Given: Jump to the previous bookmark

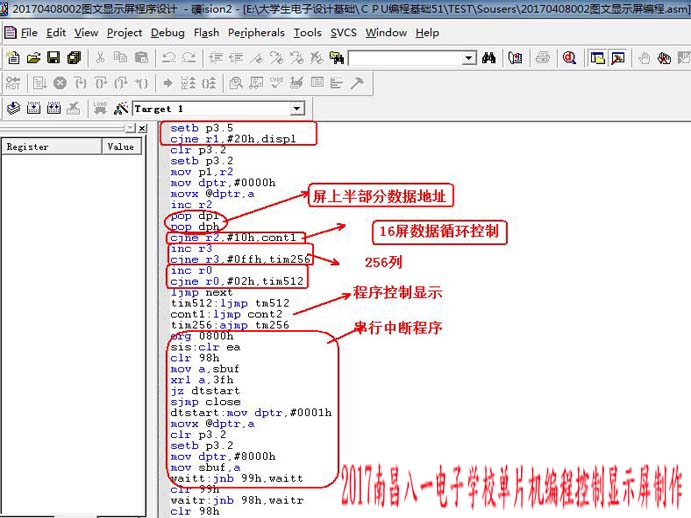Looking at the screenshot, I should (297, 58).
